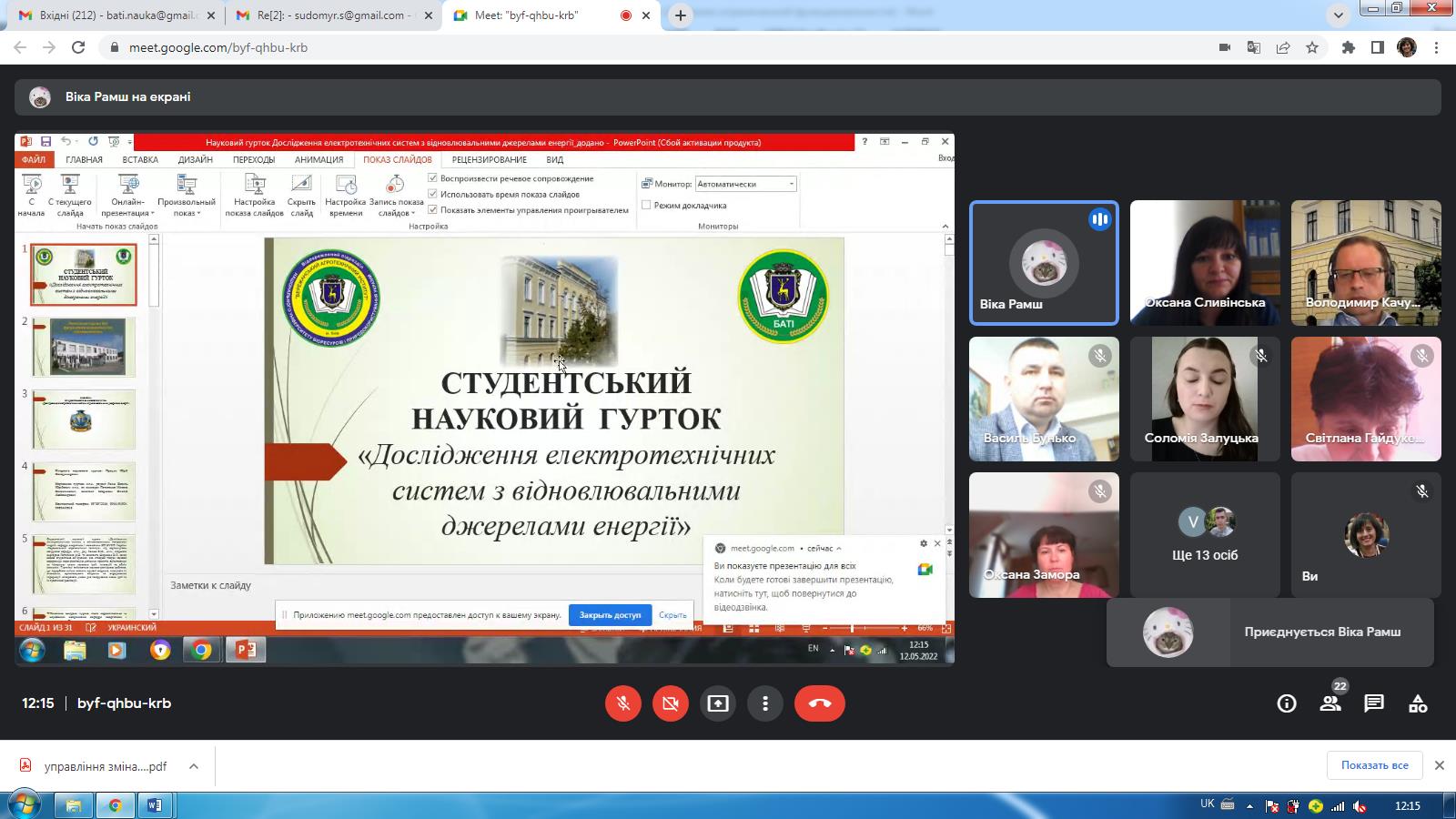
Task: Click 'Закрыть доступ' button
Action: click(x=610, y=615)
